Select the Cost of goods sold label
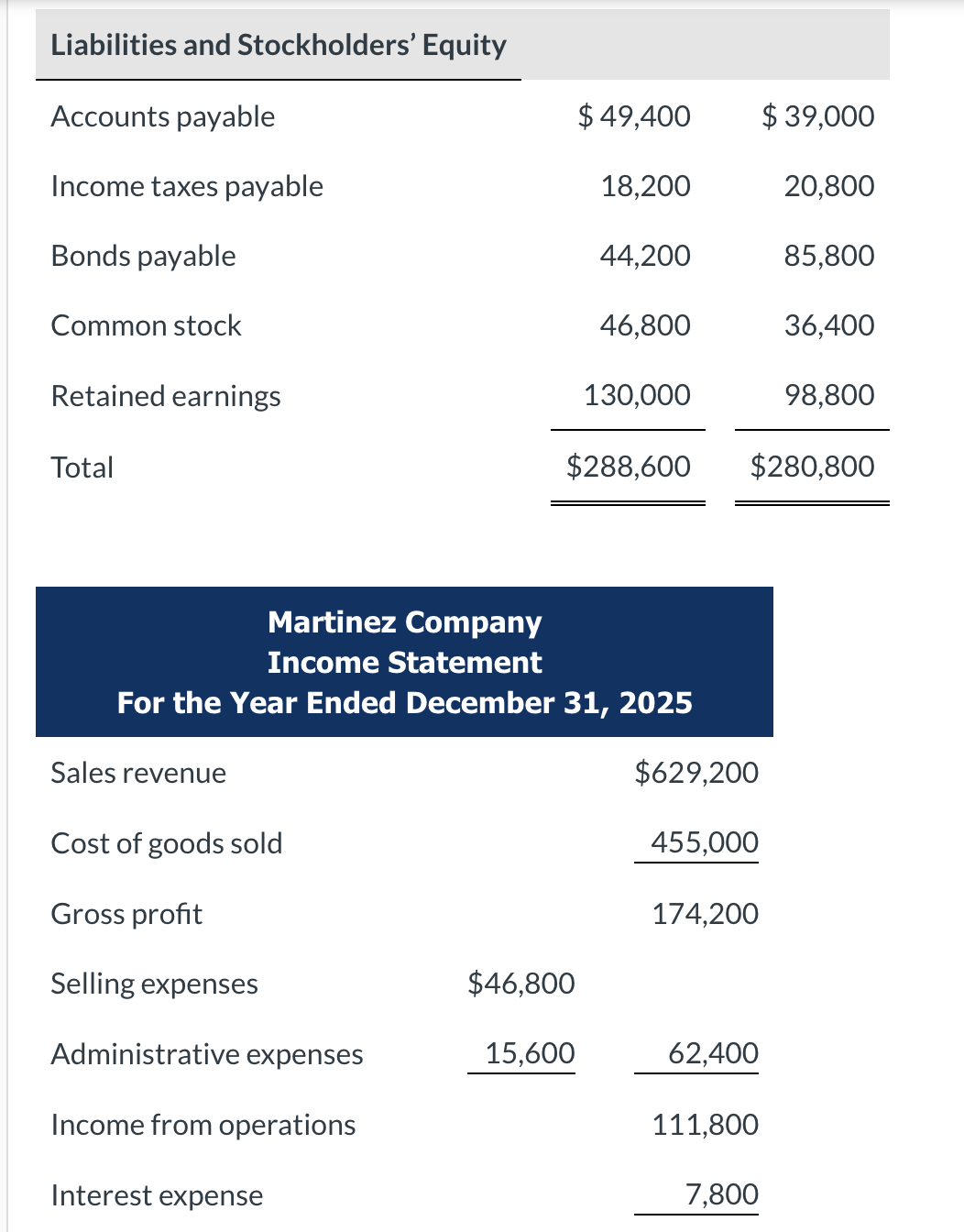The width and height of the screenshot is (964, 1232). (x=167, y=843)
